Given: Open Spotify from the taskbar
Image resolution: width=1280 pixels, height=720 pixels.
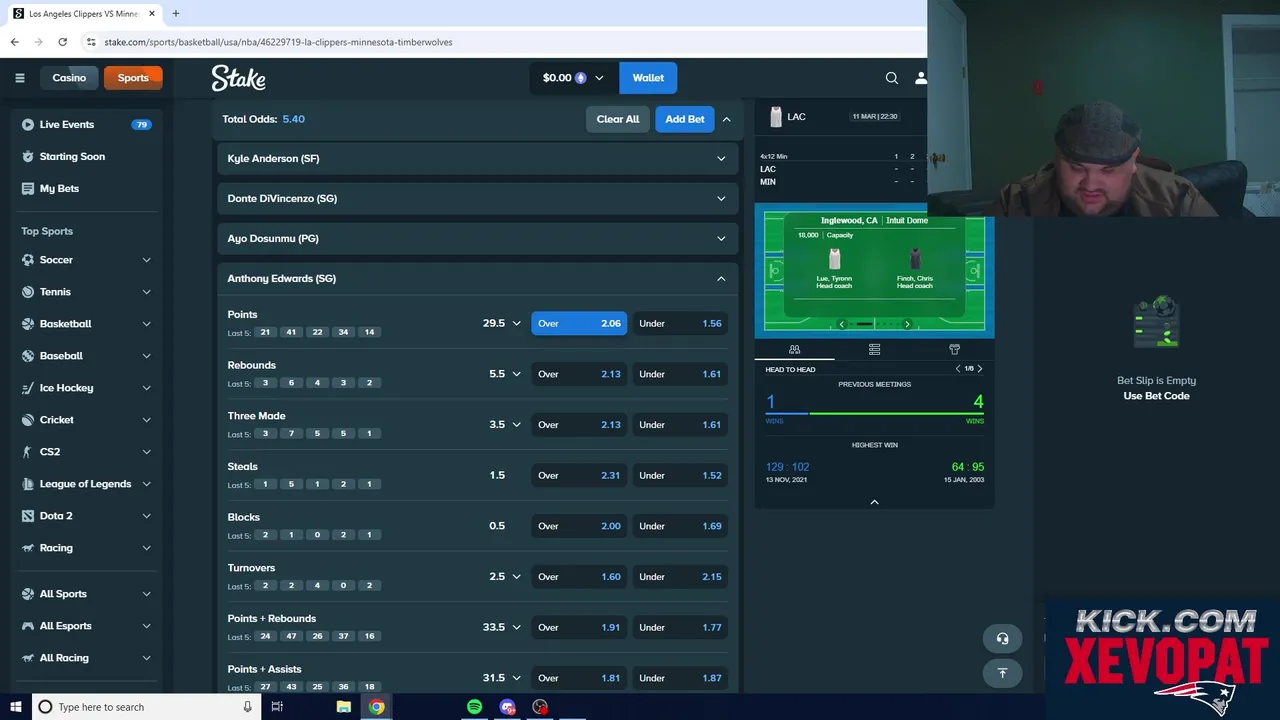Looking at the screenshot, I should 474,707.
